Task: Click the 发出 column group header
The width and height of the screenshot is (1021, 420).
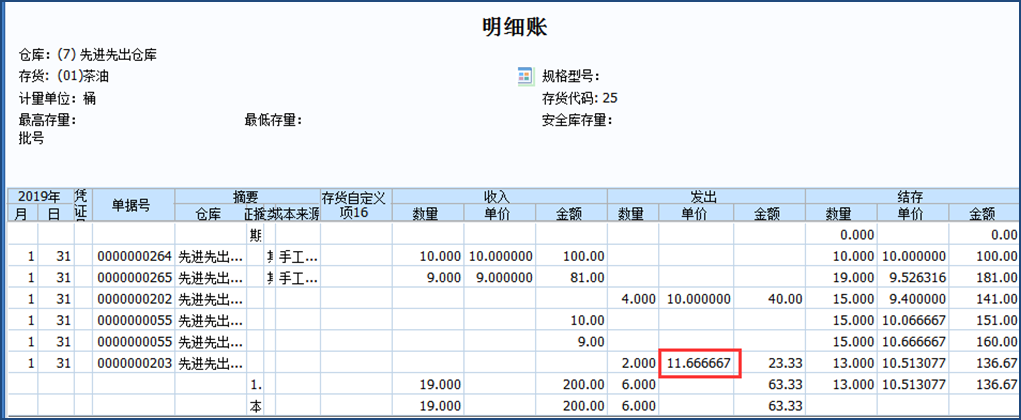Action: tap(706, 196)
